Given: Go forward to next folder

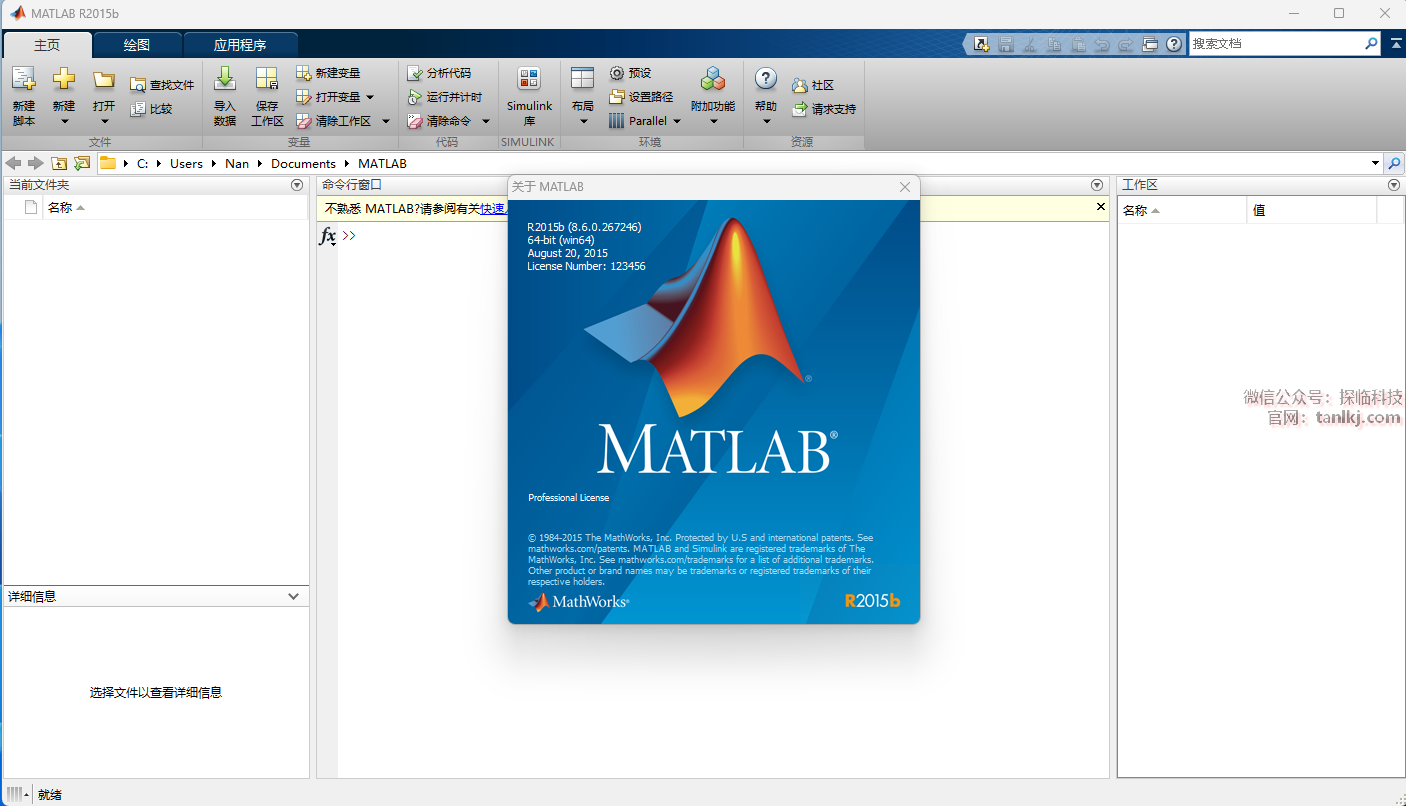Looking at the screenshot, I should click(36, 163).
